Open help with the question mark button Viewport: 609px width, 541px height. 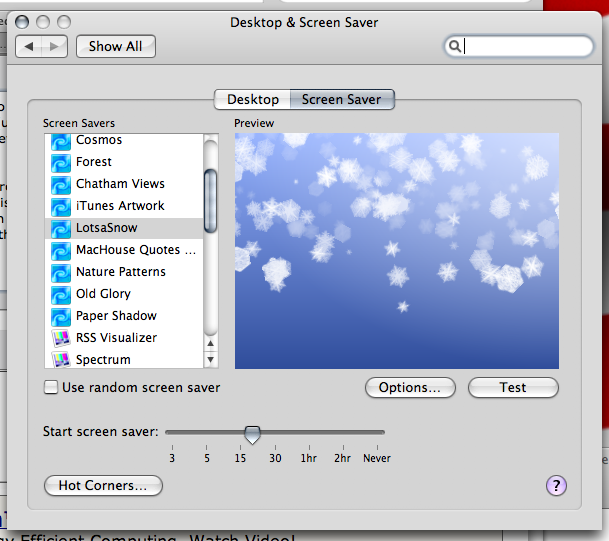556,485
